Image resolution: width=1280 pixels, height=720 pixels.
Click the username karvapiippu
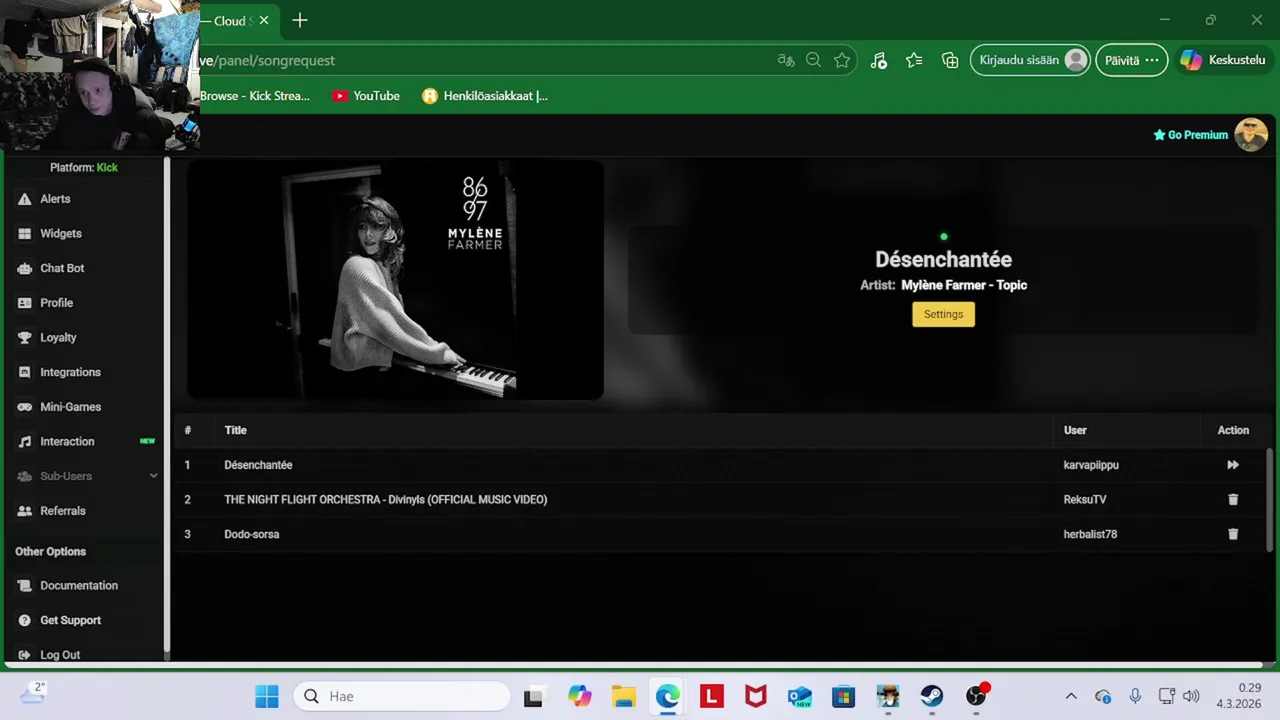[1091, 465]
